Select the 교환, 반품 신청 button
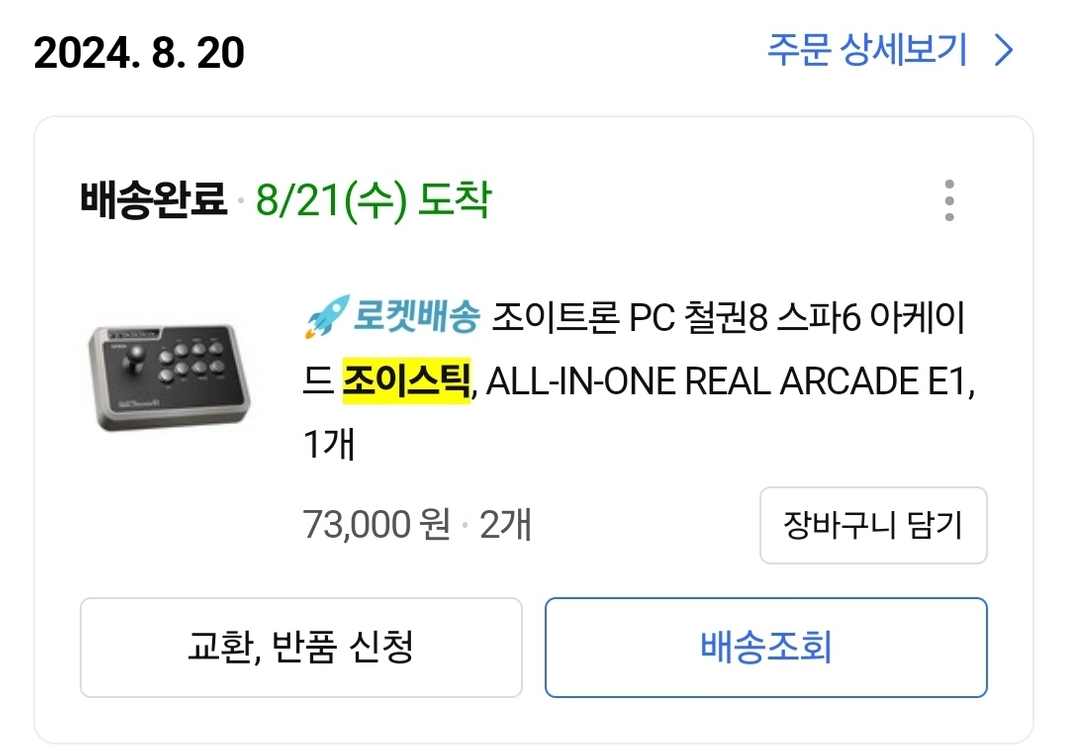The height and width of the screenshot is (750, 1069). [x=301, y=647]
